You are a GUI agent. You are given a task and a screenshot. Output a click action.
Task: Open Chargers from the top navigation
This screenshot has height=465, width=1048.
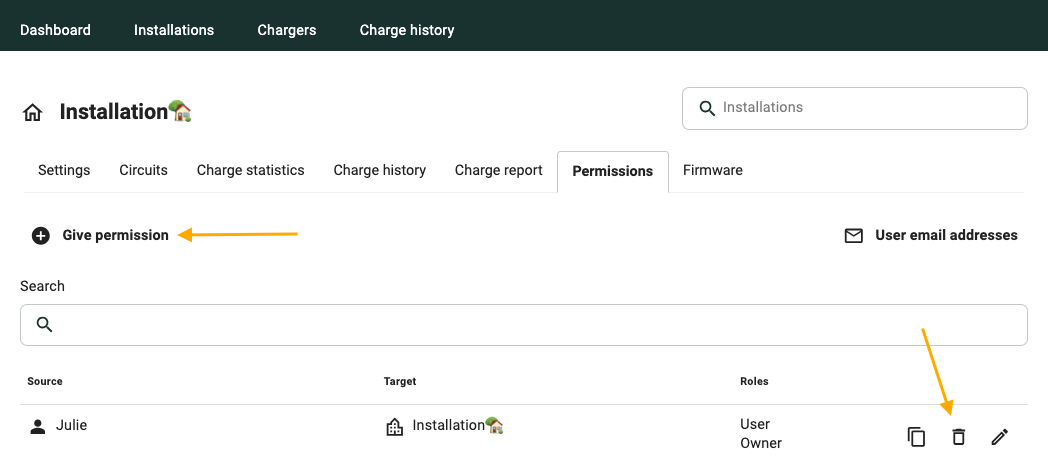click(287, 30)
